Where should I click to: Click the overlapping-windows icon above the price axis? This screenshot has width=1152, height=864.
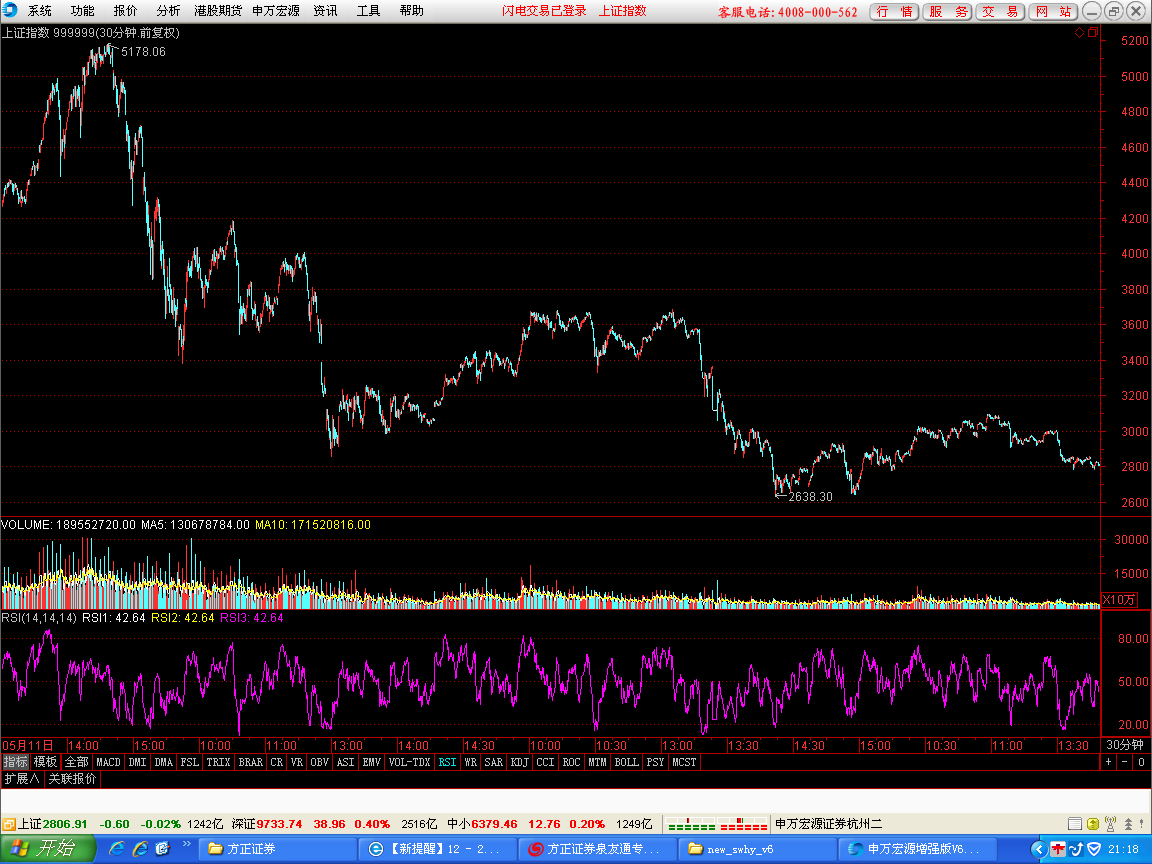pyautogui.click(x=1093, y=32)
